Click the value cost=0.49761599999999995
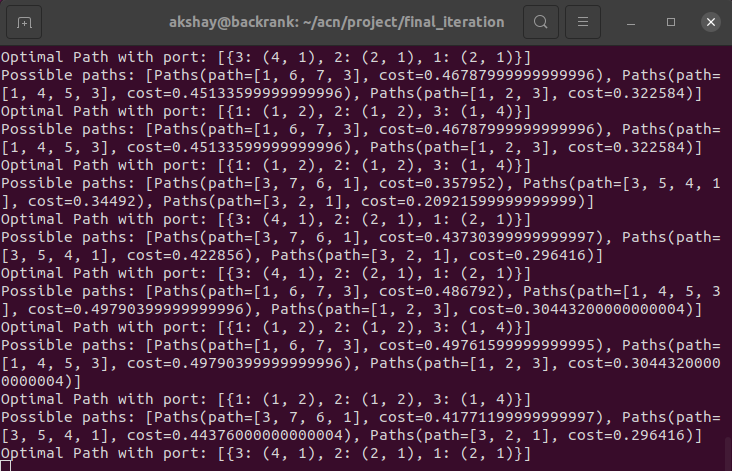Screen dimensions: 732x471 tap(487, 345)
